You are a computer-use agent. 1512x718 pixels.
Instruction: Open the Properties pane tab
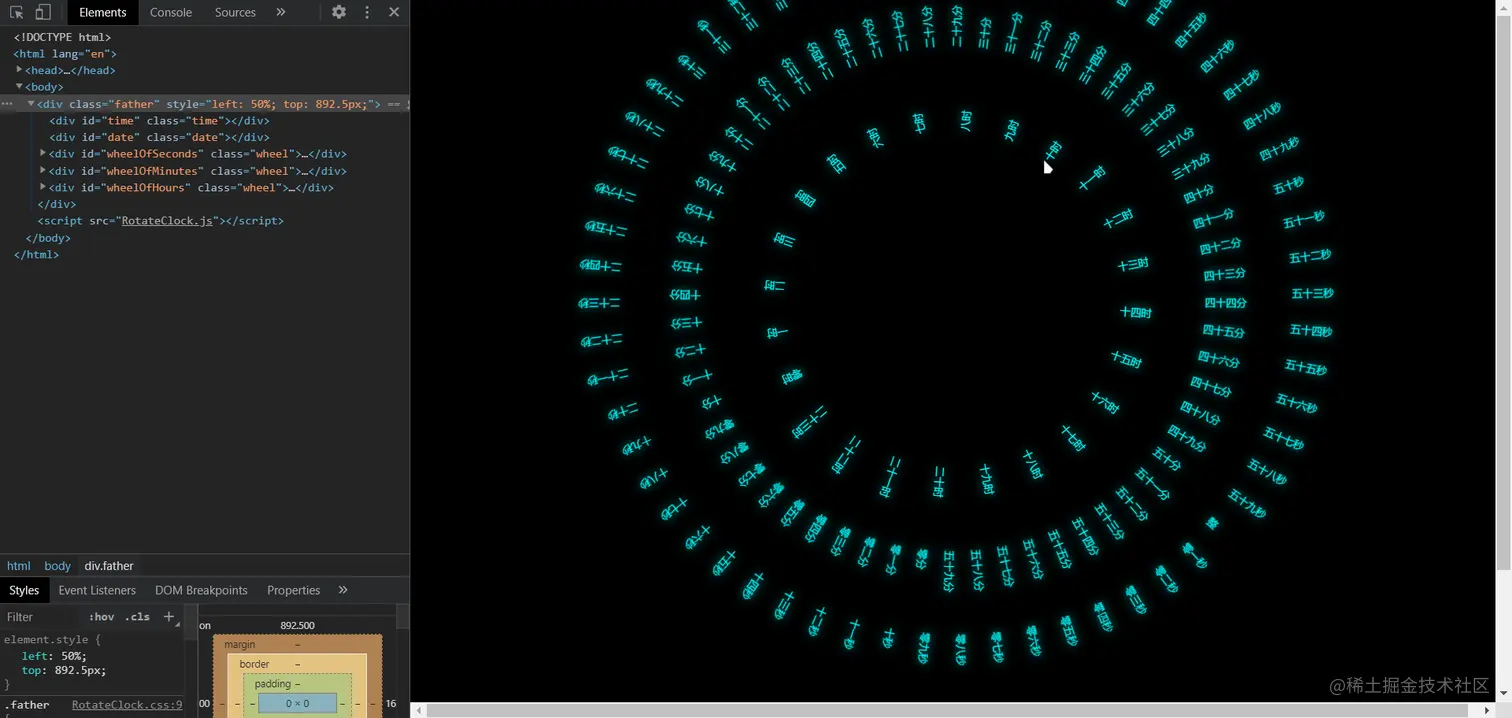[x=294, y=590]
